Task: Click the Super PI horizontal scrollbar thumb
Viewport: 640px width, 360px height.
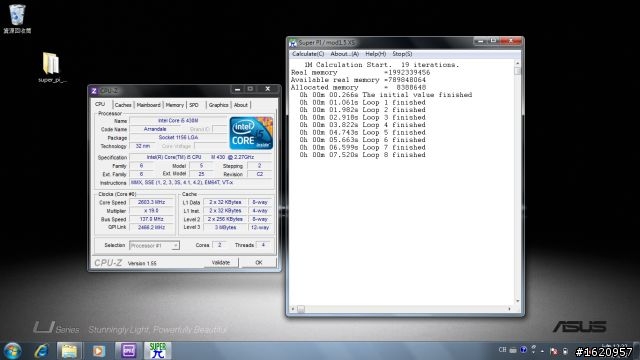Action: tap(301, 309)
